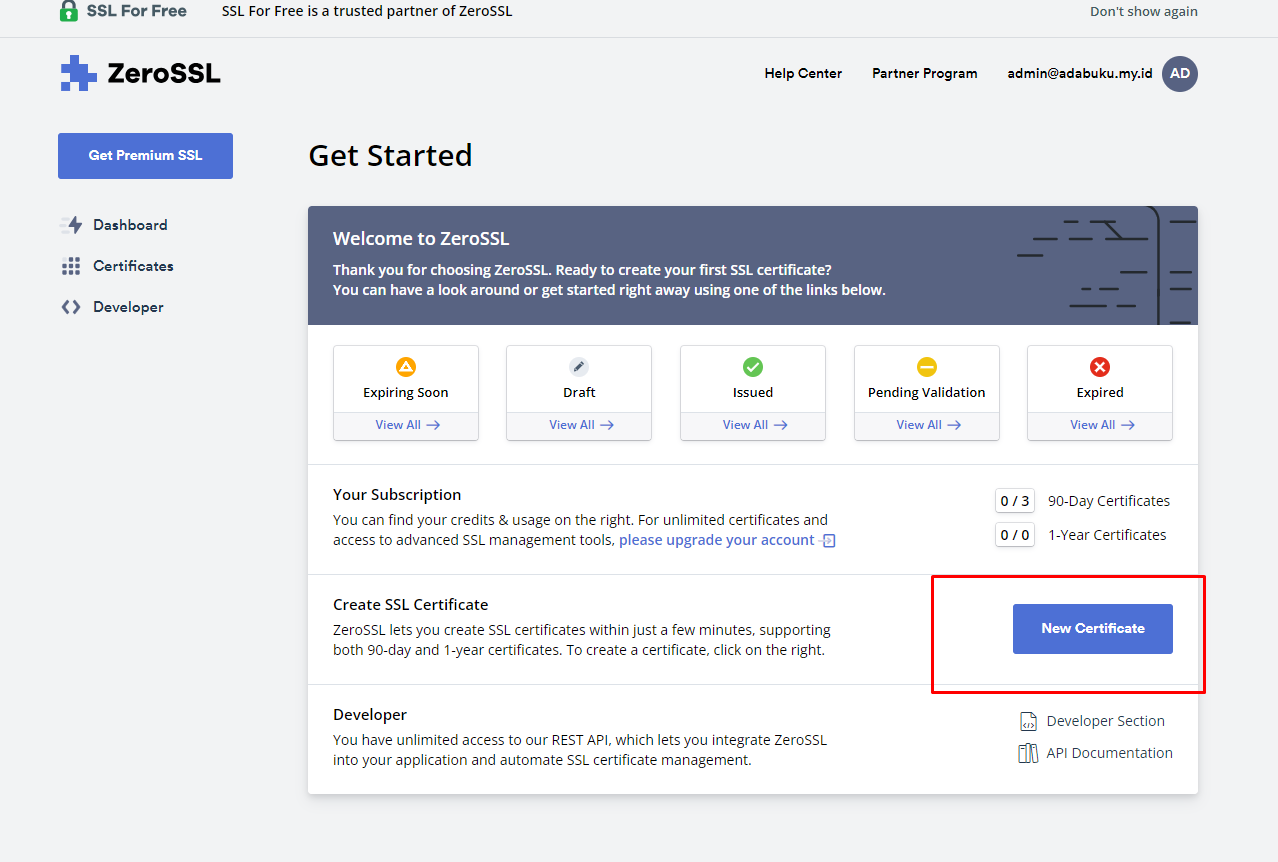
Task: Open the Partner Program page
Action: 925,73
